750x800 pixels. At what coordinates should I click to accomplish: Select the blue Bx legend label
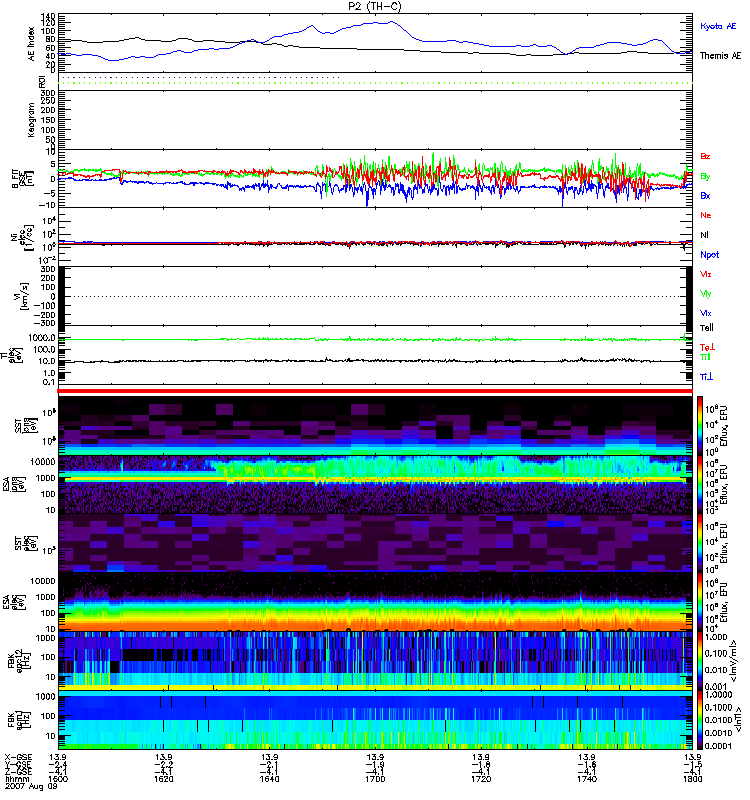pyautogui.click(x=705, y=196)
